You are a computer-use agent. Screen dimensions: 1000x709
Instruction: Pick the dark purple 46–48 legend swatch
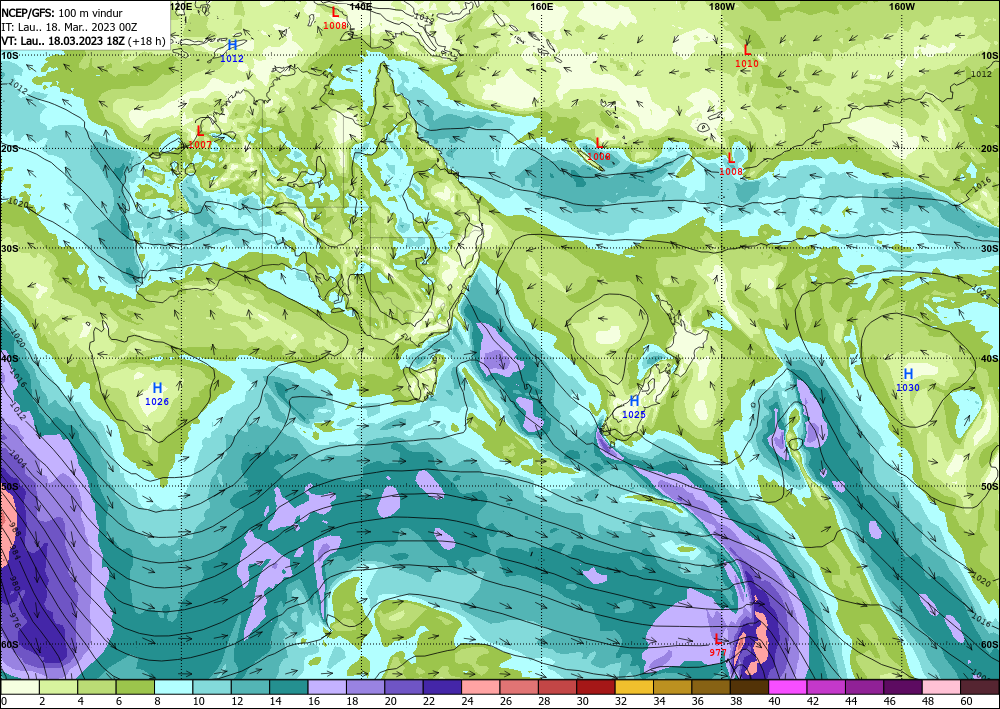click(x=903, y=687)
